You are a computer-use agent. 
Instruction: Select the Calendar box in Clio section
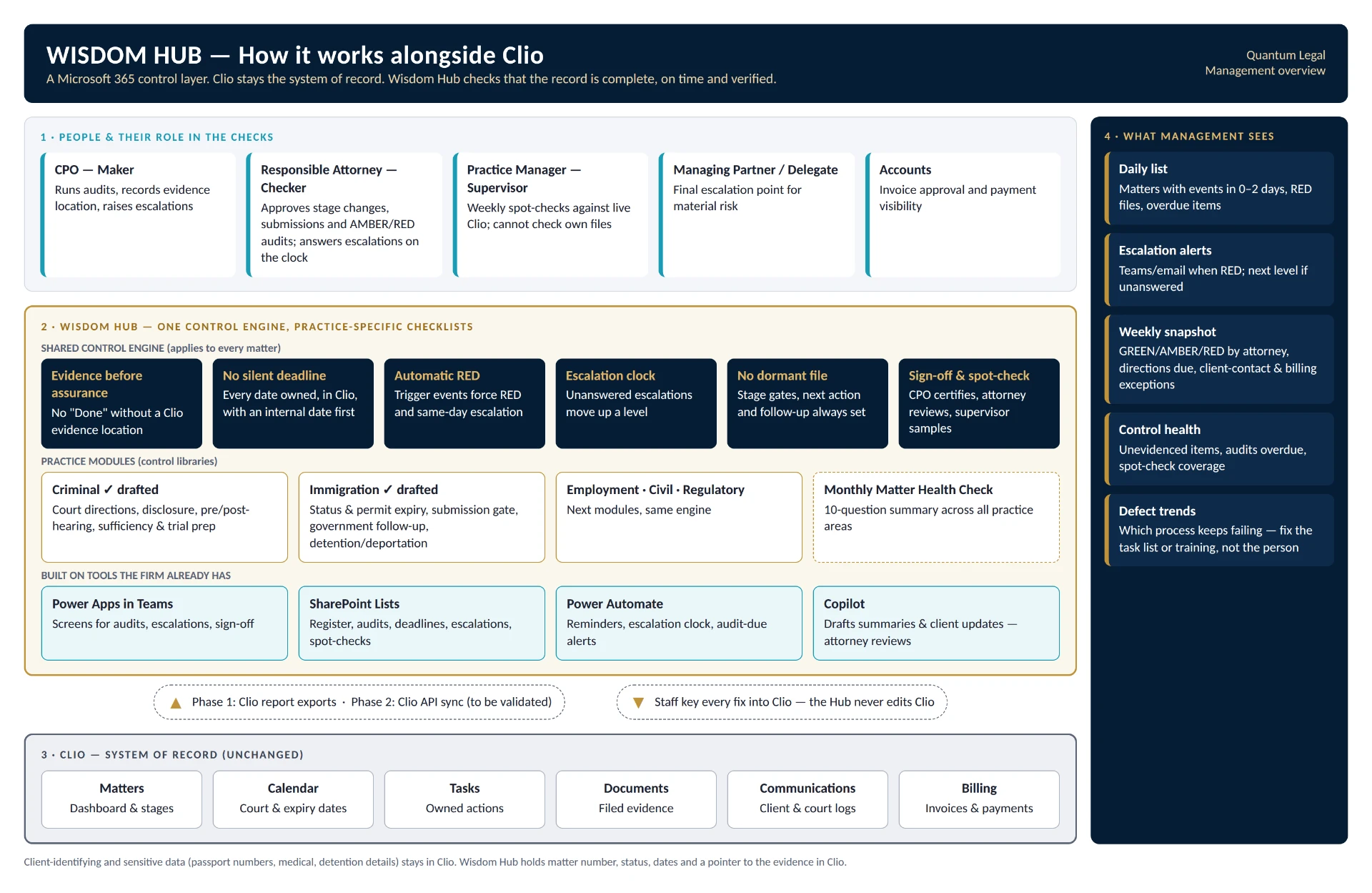coord(293,799)
